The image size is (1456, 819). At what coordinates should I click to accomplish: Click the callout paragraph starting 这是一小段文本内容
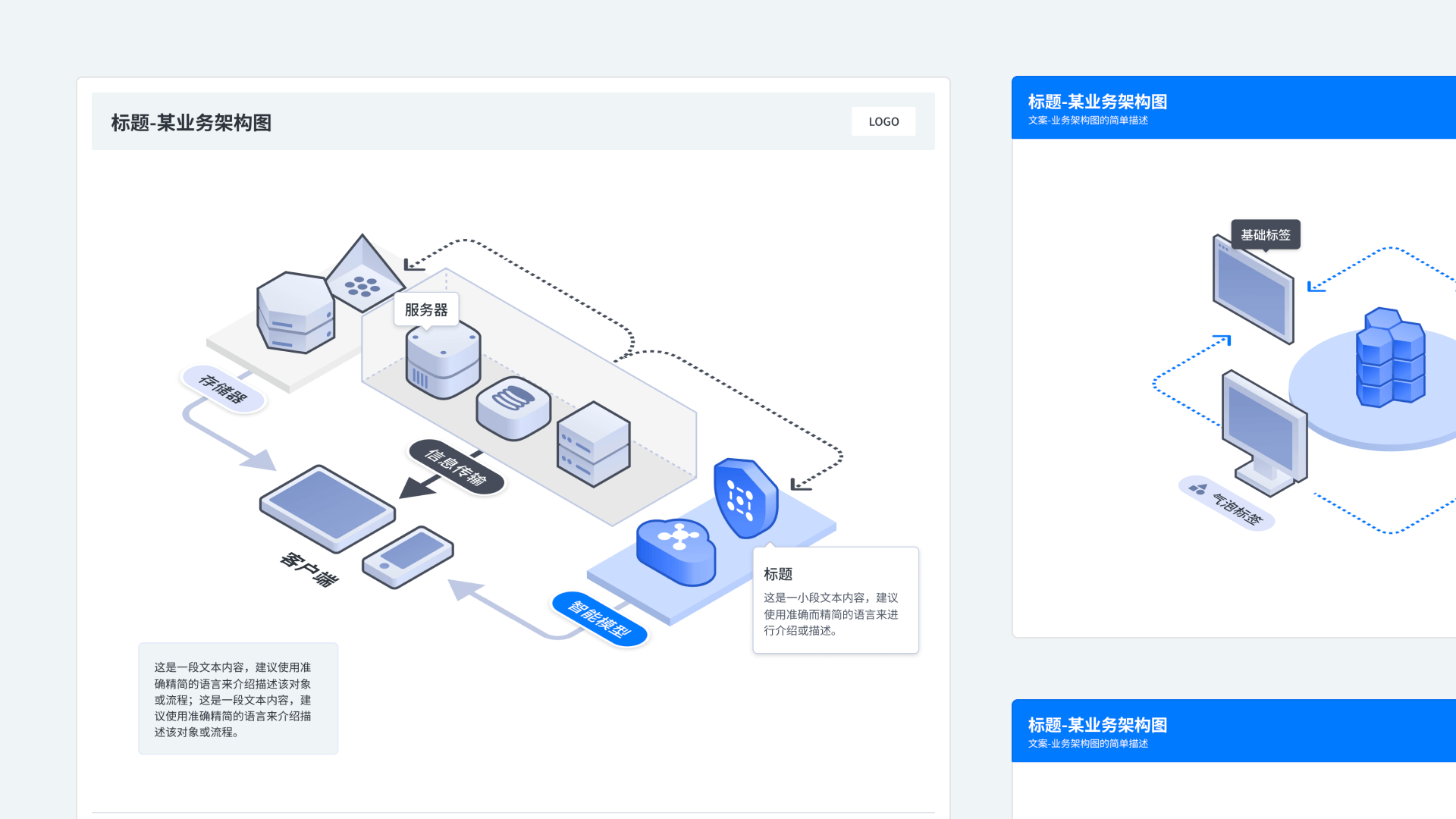830,613
